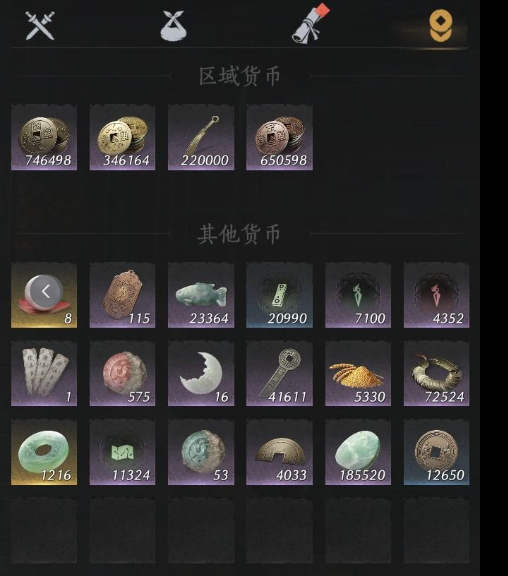
Task: Select the green map emblem showing 11324
Action: point(122,452)
